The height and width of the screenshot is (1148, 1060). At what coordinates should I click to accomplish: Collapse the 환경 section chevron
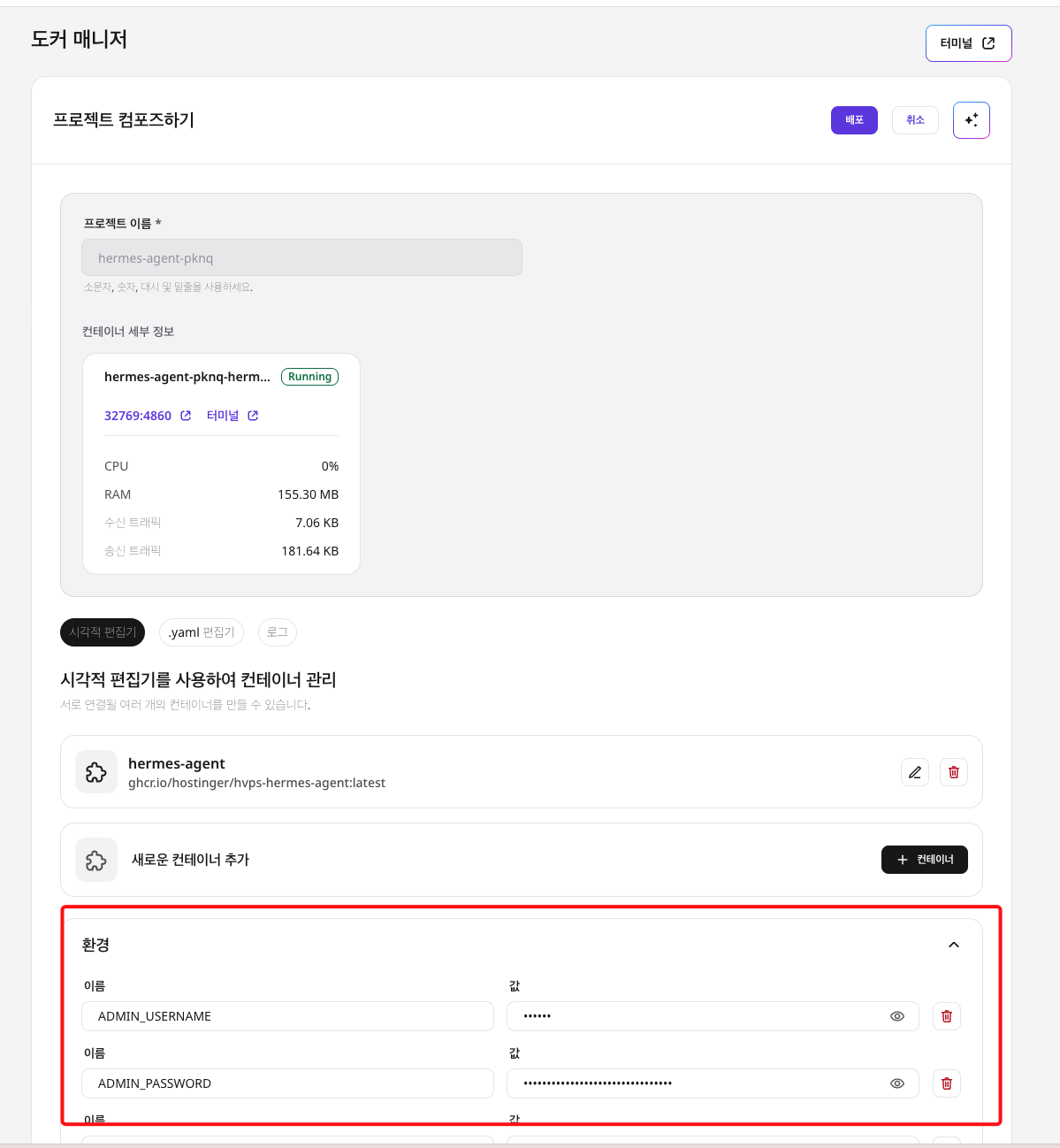pos(954,945)
